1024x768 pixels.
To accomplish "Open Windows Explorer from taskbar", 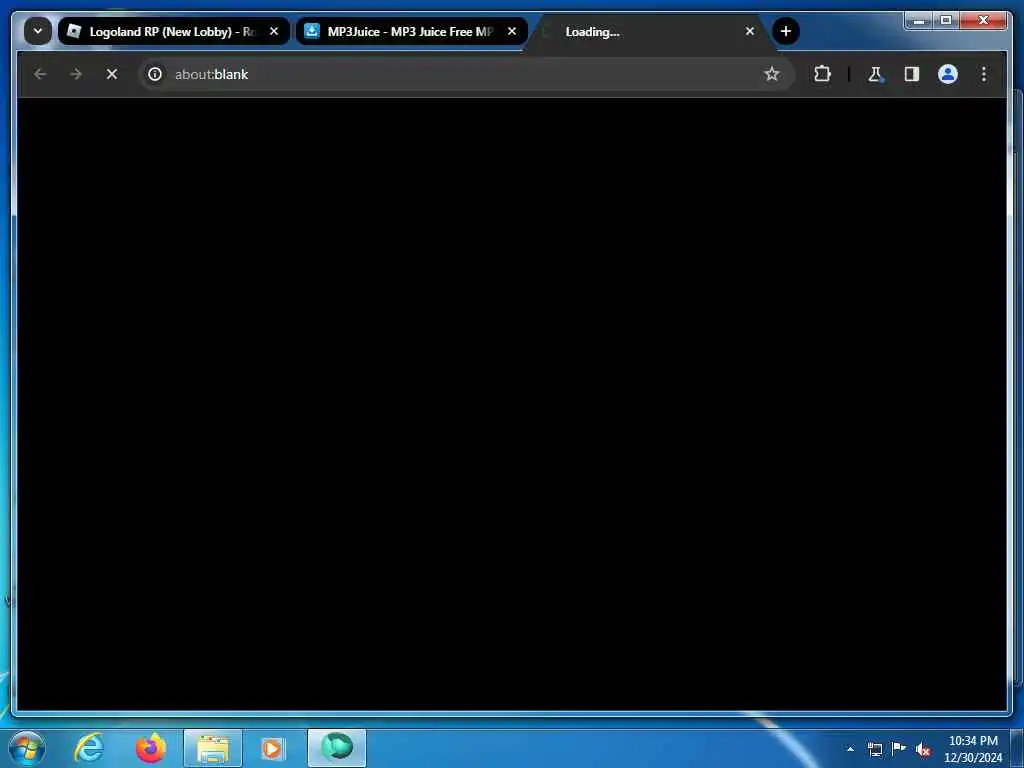I will (x=213, y=748).
